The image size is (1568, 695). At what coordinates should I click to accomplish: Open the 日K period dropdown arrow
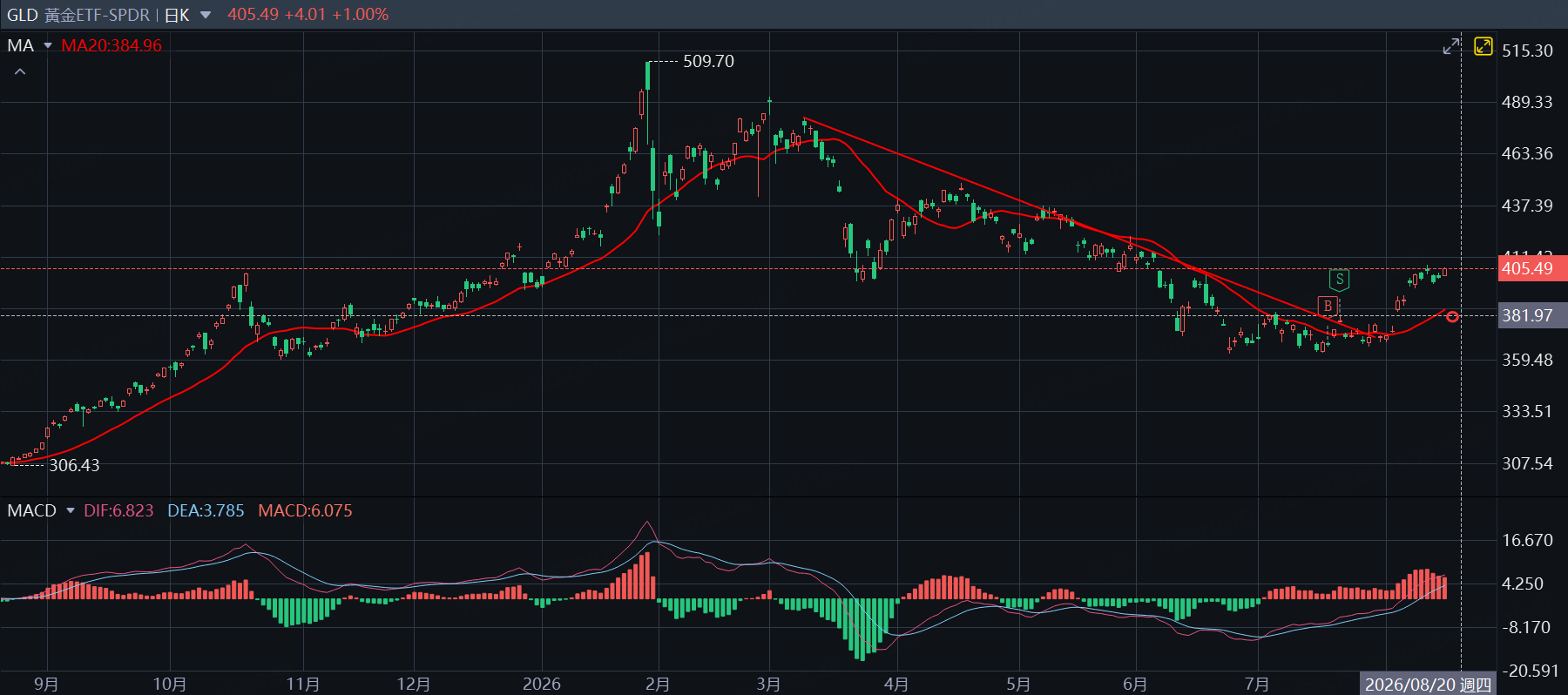(206, 15)
